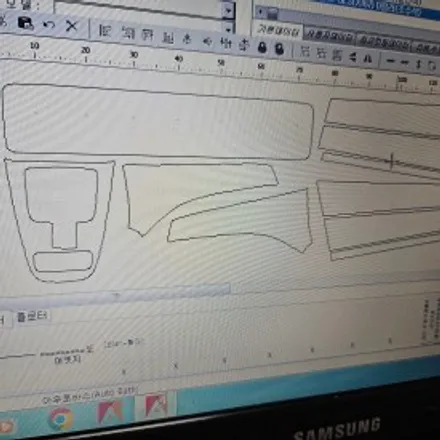Switch to the second right panel tab

[x=329, y=35]
